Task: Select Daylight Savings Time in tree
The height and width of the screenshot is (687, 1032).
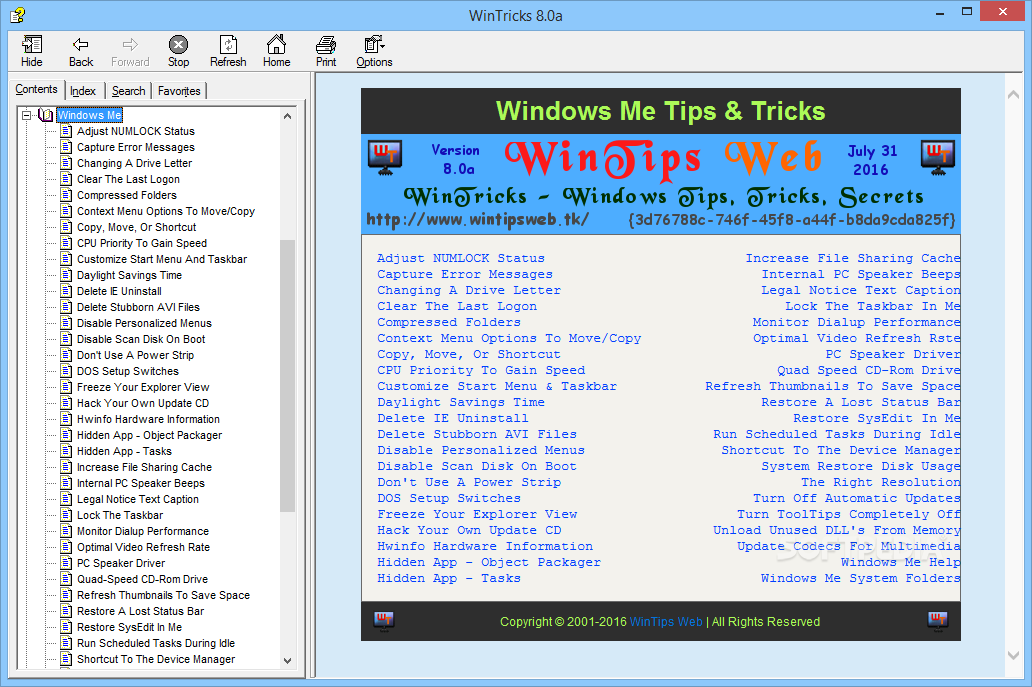Action: coord(129,275)
